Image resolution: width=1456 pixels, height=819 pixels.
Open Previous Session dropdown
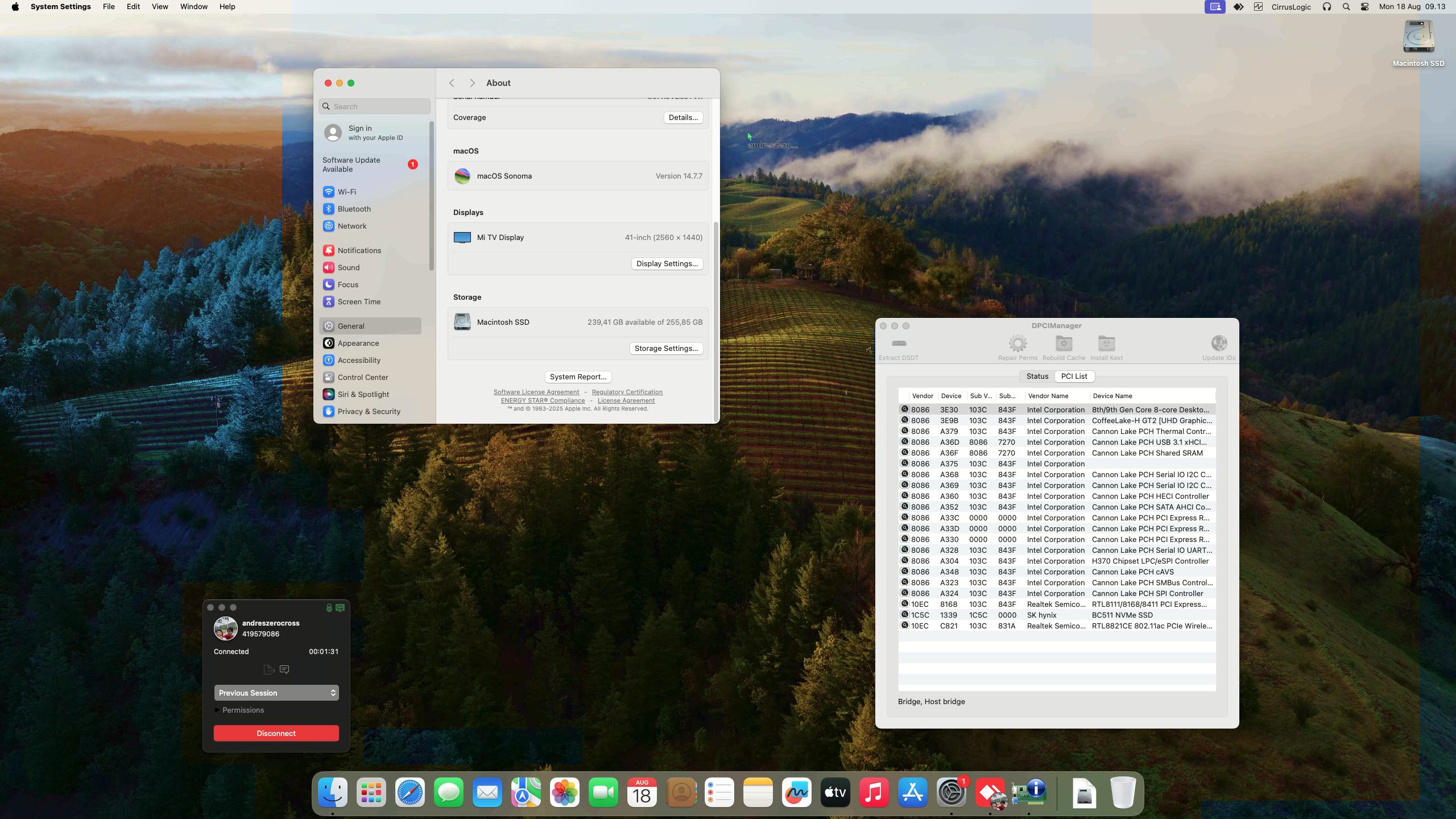click(276, 693)
